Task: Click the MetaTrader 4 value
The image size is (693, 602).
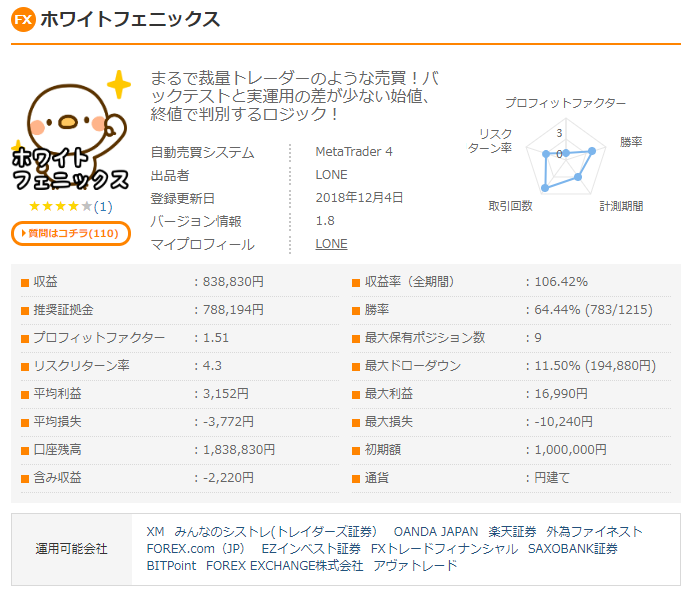Action: tap(354, 152)
